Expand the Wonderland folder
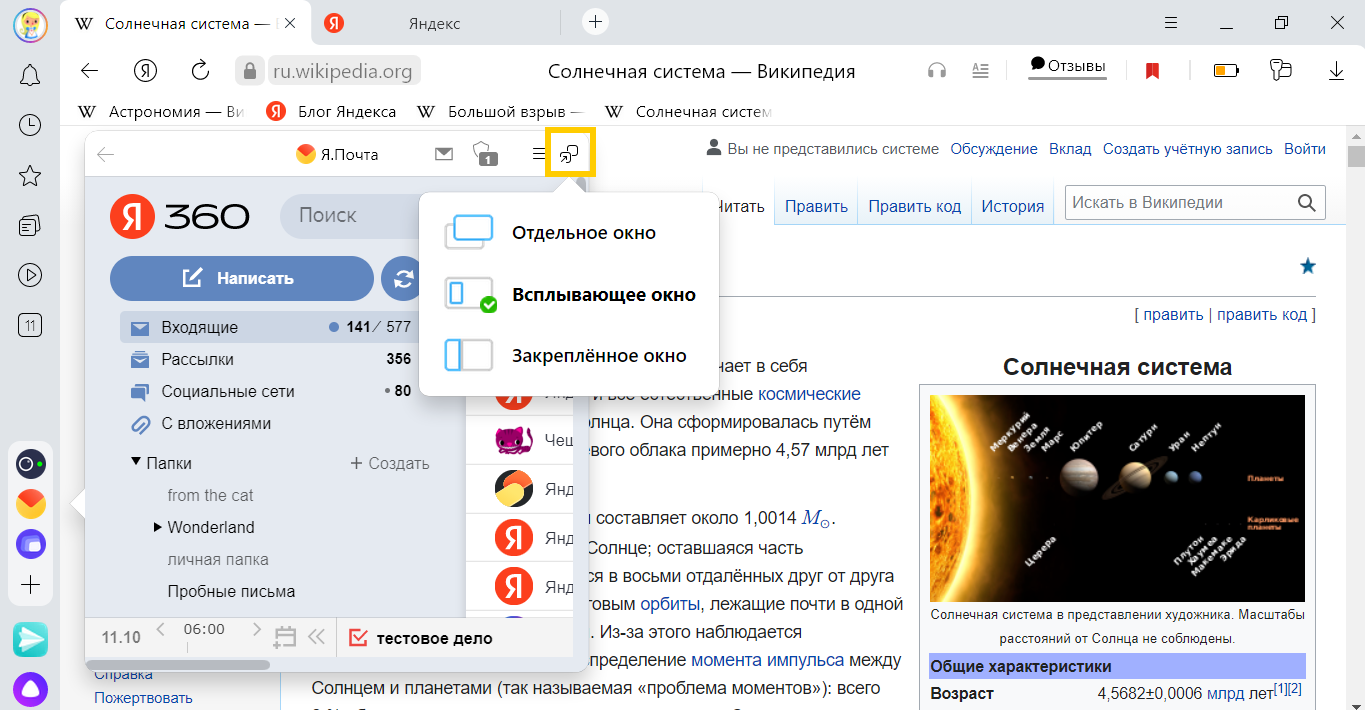Image resolution: width=1365 pixels, height=710 pixels. tap(157, 527)
